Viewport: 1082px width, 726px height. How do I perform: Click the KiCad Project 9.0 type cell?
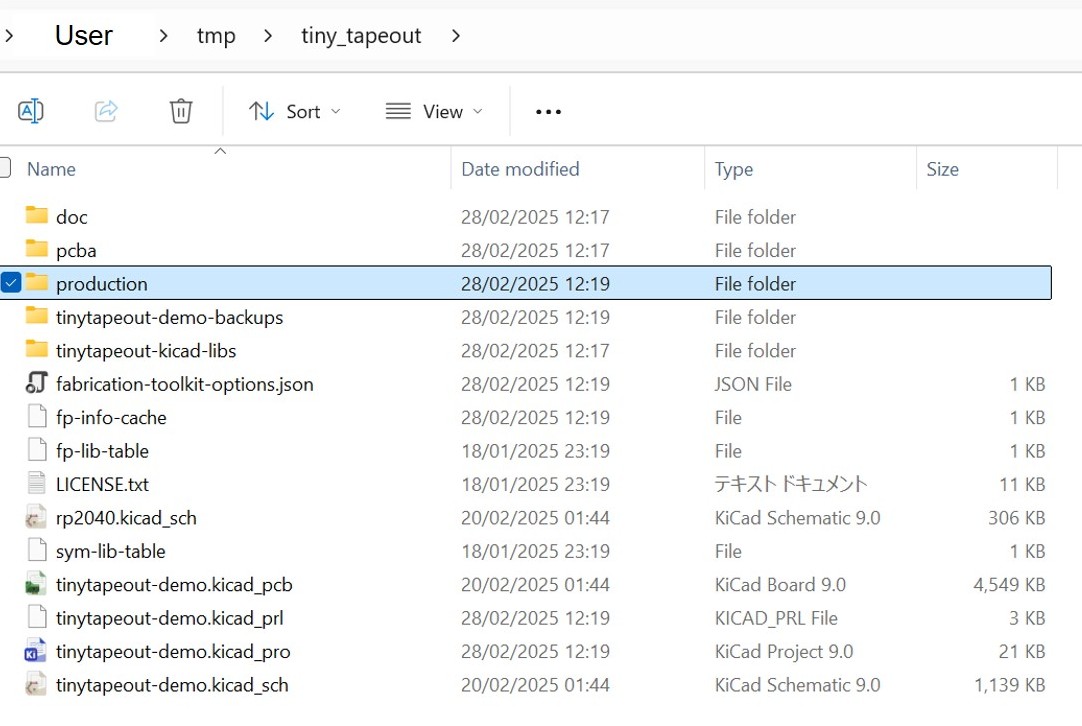click(784, 652)
